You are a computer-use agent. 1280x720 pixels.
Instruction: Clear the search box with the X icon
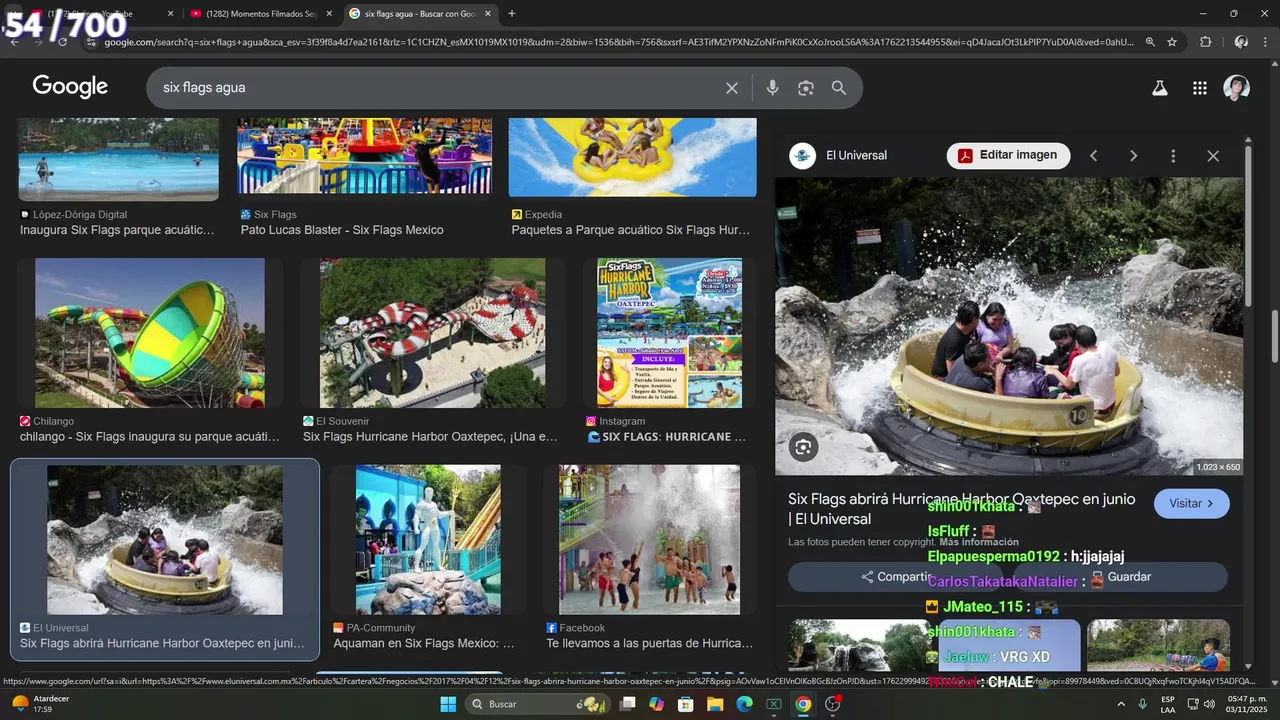point(732,88)
